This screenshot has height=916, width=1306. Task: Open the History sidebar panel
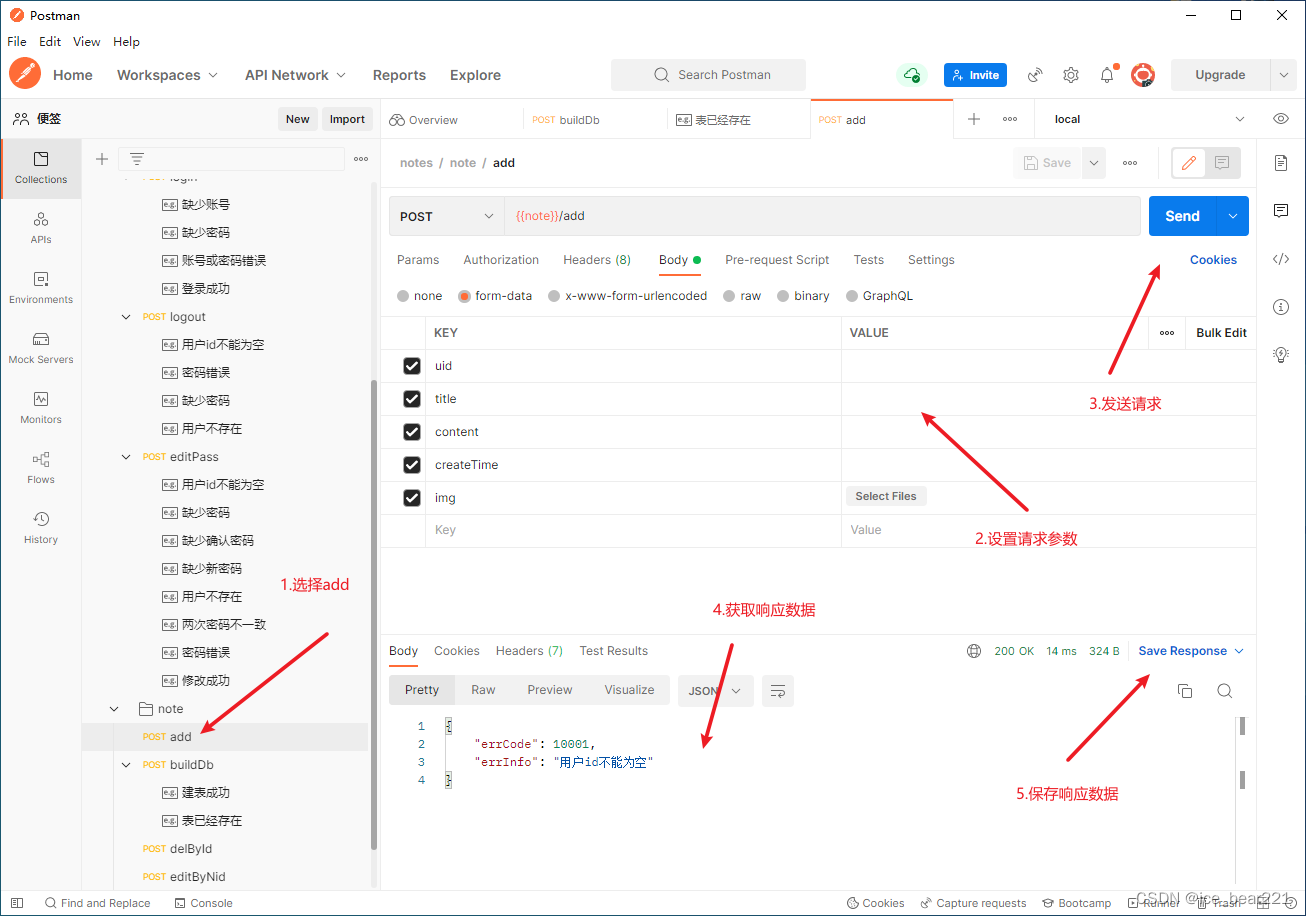point(41,527)
